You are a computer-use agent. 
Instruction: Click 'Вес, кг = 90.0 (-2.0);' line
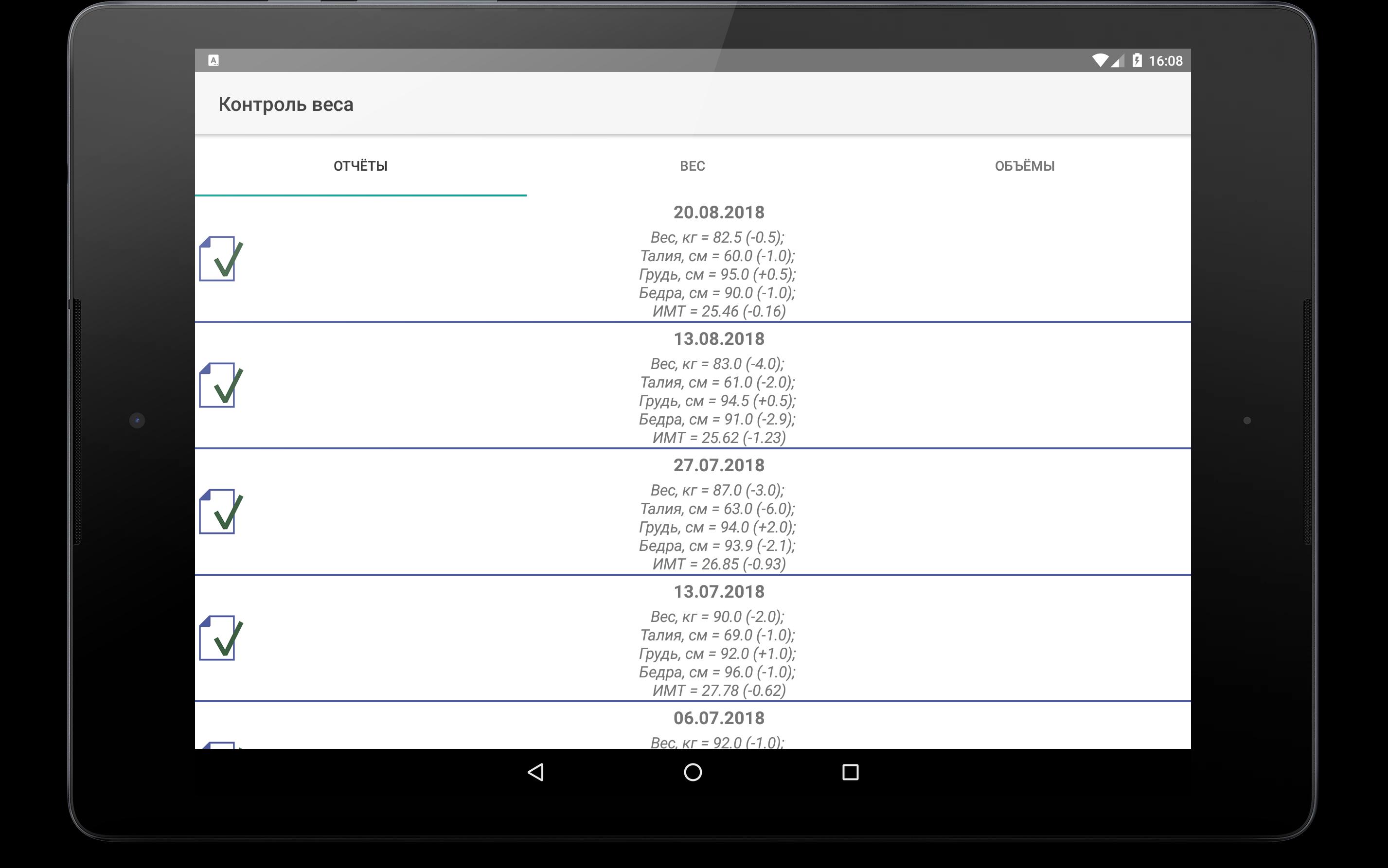[717, 616]
